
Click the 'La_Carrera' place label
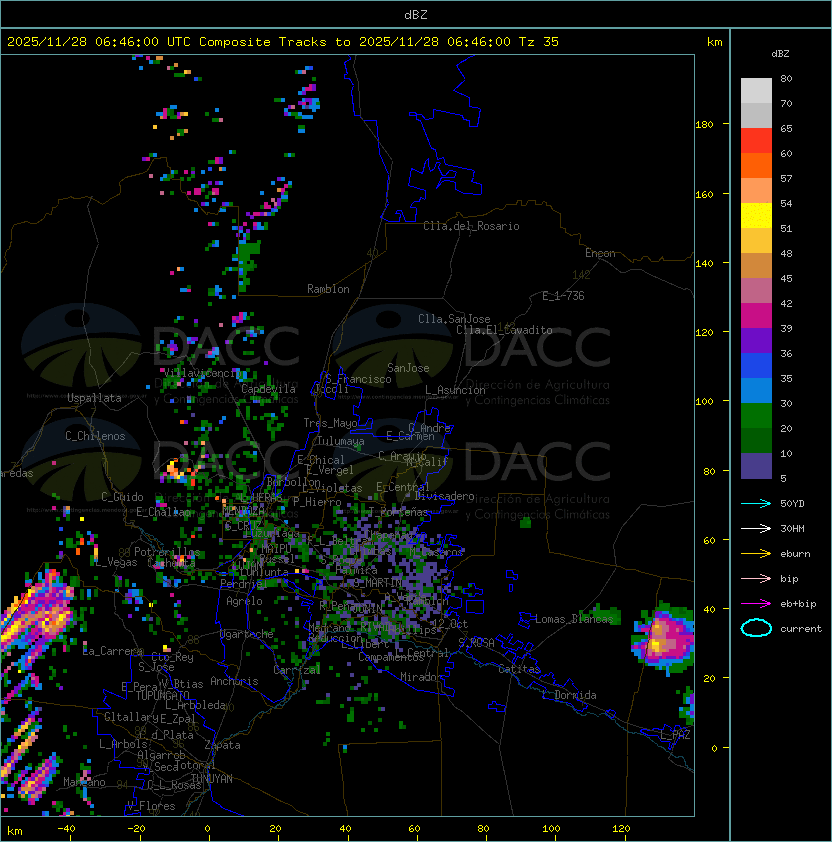tap(113, 651)
